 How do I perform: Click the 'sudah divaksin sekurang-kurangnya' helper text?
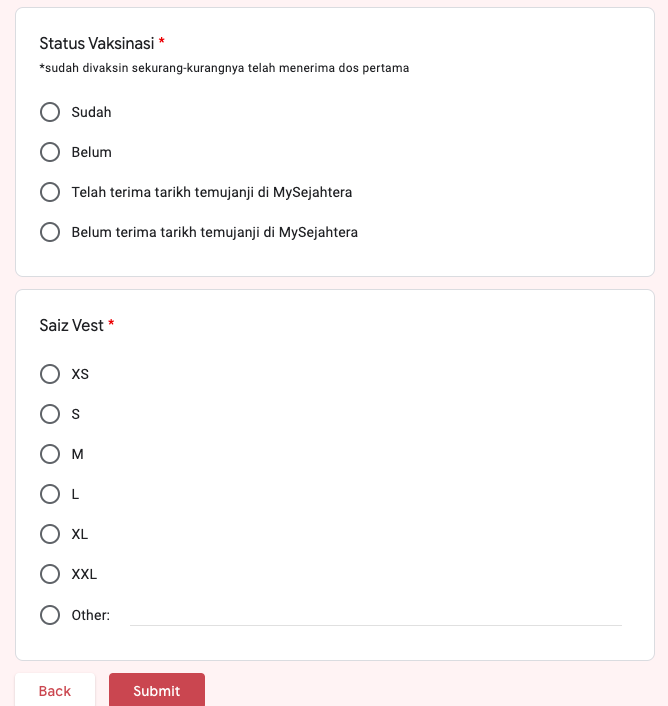(x=224, y=68)
